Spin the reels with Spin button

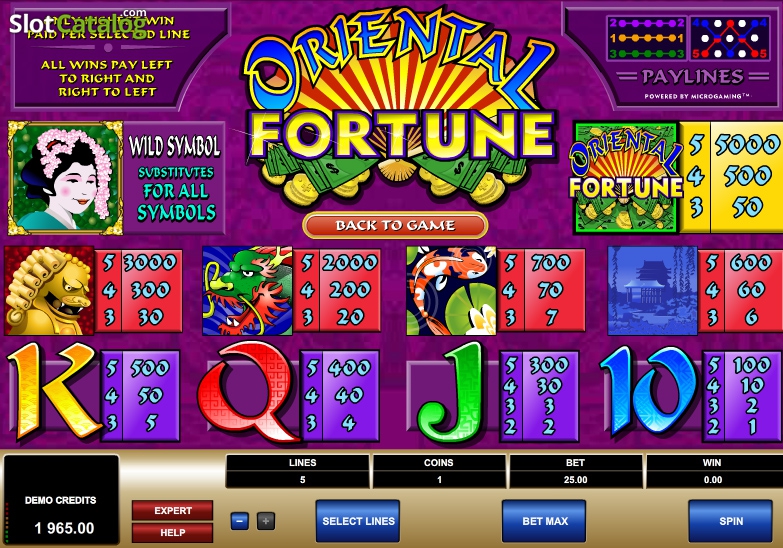pos(731,521)
